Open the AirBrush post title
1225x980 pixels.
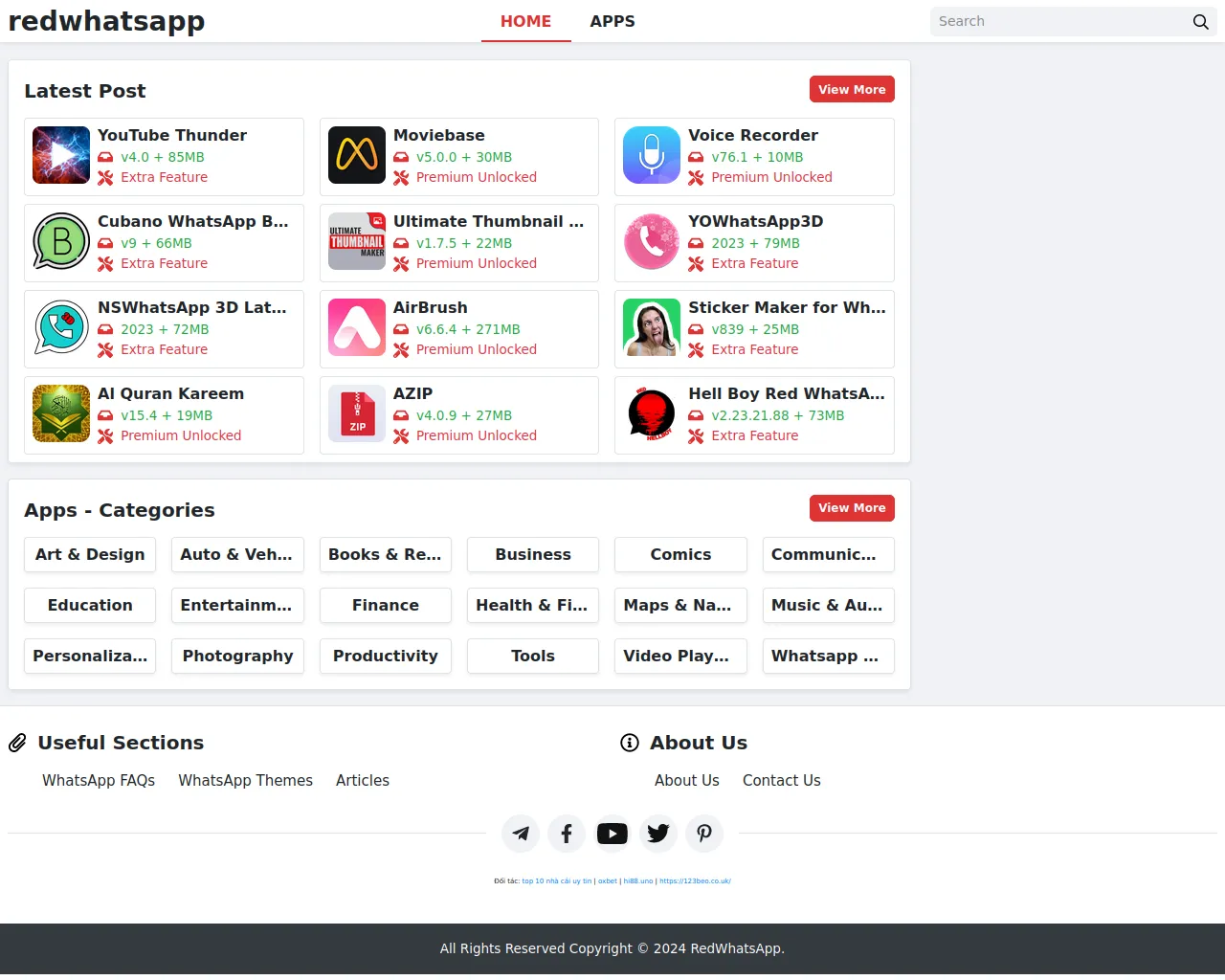click(431, 308)
